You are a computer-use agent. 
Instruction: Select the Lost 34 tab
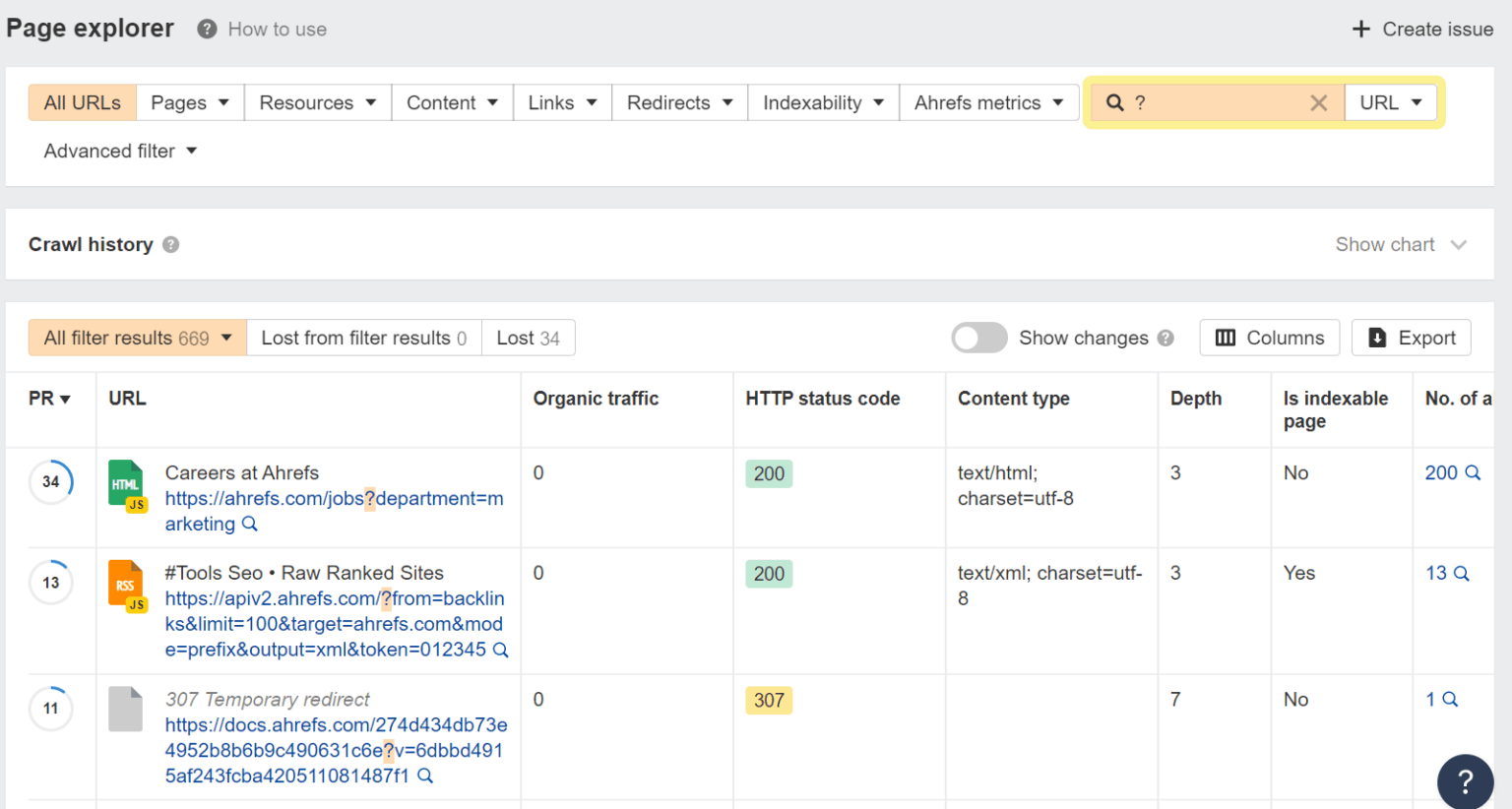[528, 338]
